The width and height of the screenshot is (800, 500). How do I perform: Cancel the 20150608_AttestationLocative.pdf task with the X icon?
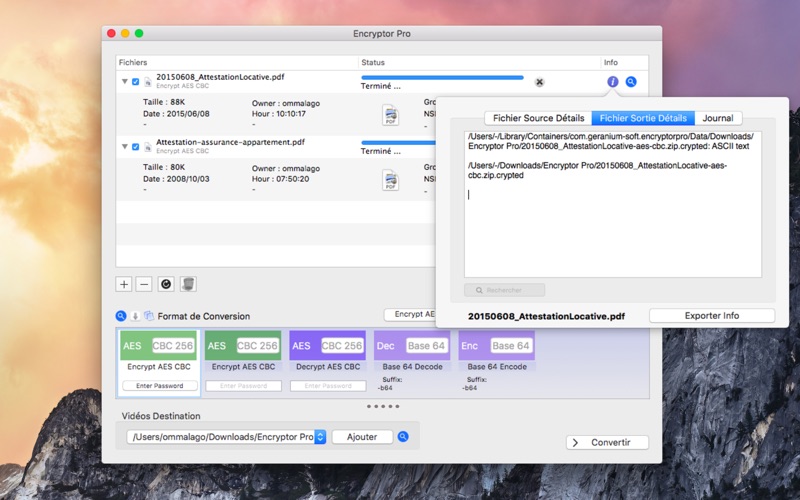pyautogui.click(x=539, y=82)
